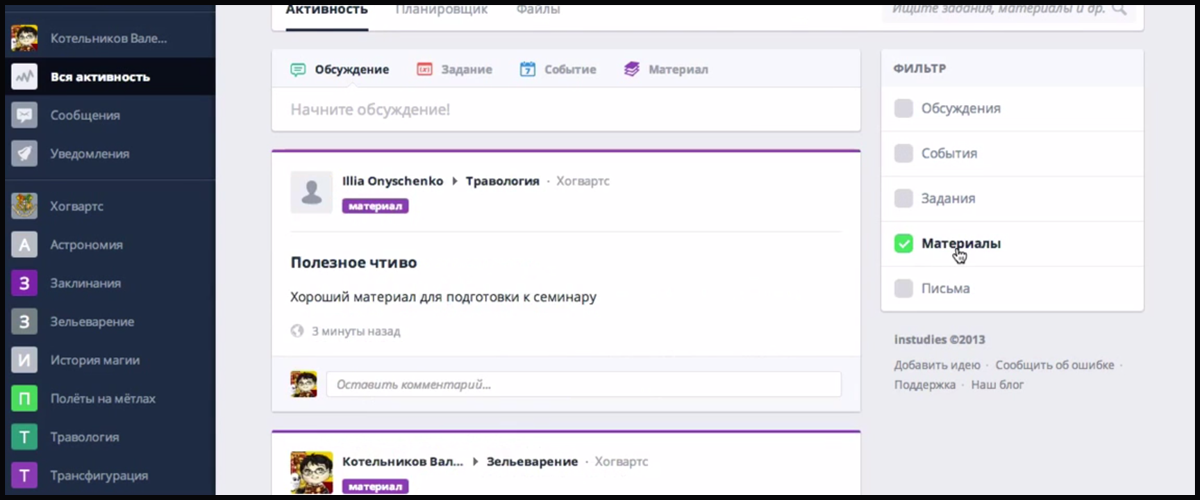Open the Сообщения messages icon in sidebar
Screen dimensions: 1200x500
pyautogui.click(x=25, y=115)
